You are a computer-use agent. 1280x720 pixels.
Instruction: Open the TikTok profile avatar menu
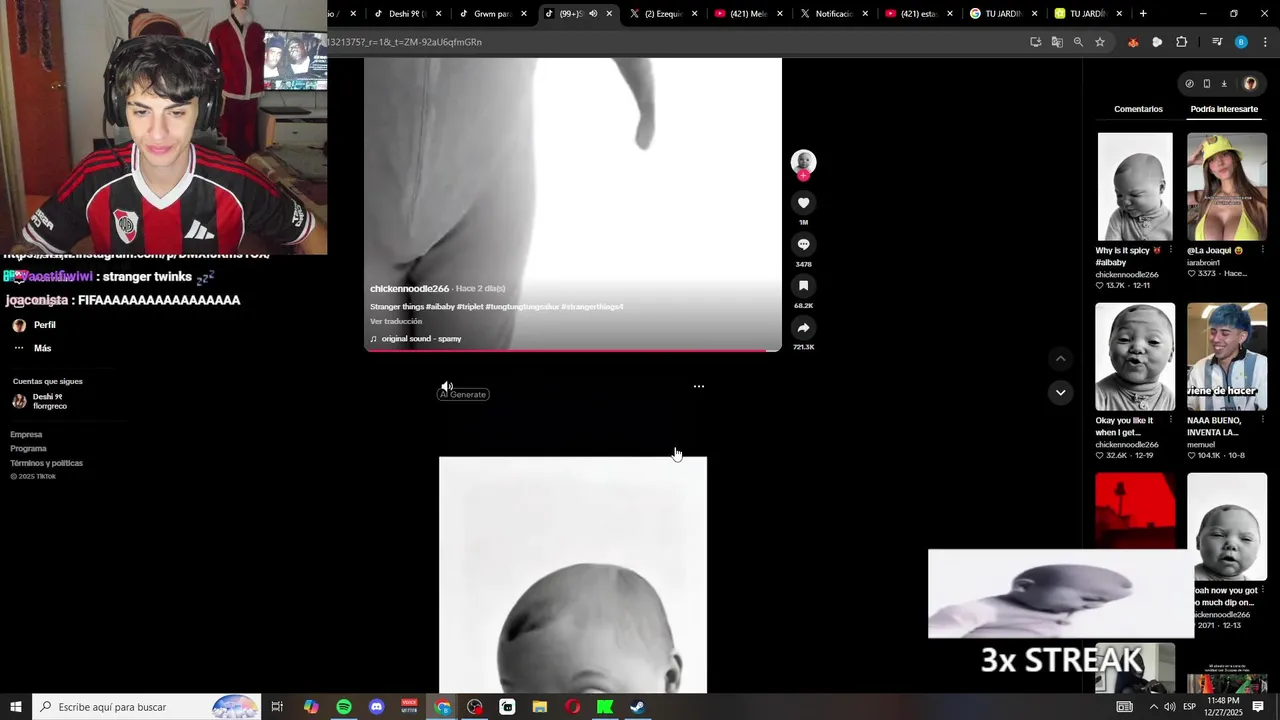click(x=1250, y=84)
